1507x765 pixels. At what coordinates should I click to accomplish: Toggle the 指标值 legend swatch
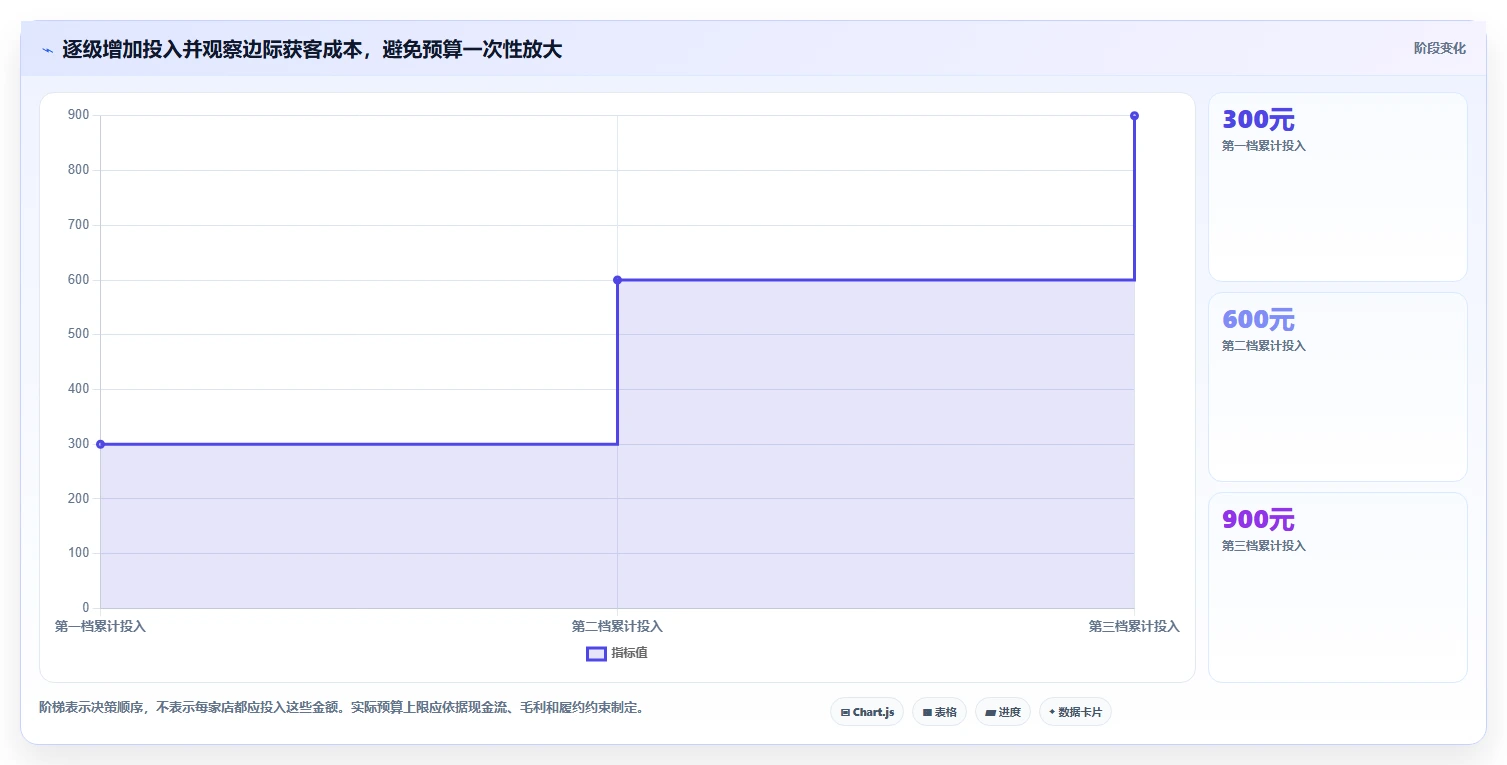pyautogui.click(x=596, y=653)
